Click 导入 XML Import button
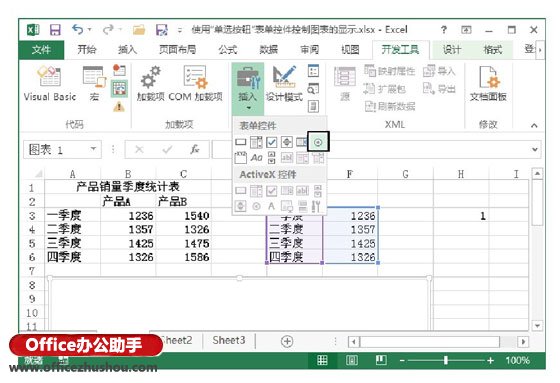The image size is (560, 383). pyautogui.click(x=439, y=71)
